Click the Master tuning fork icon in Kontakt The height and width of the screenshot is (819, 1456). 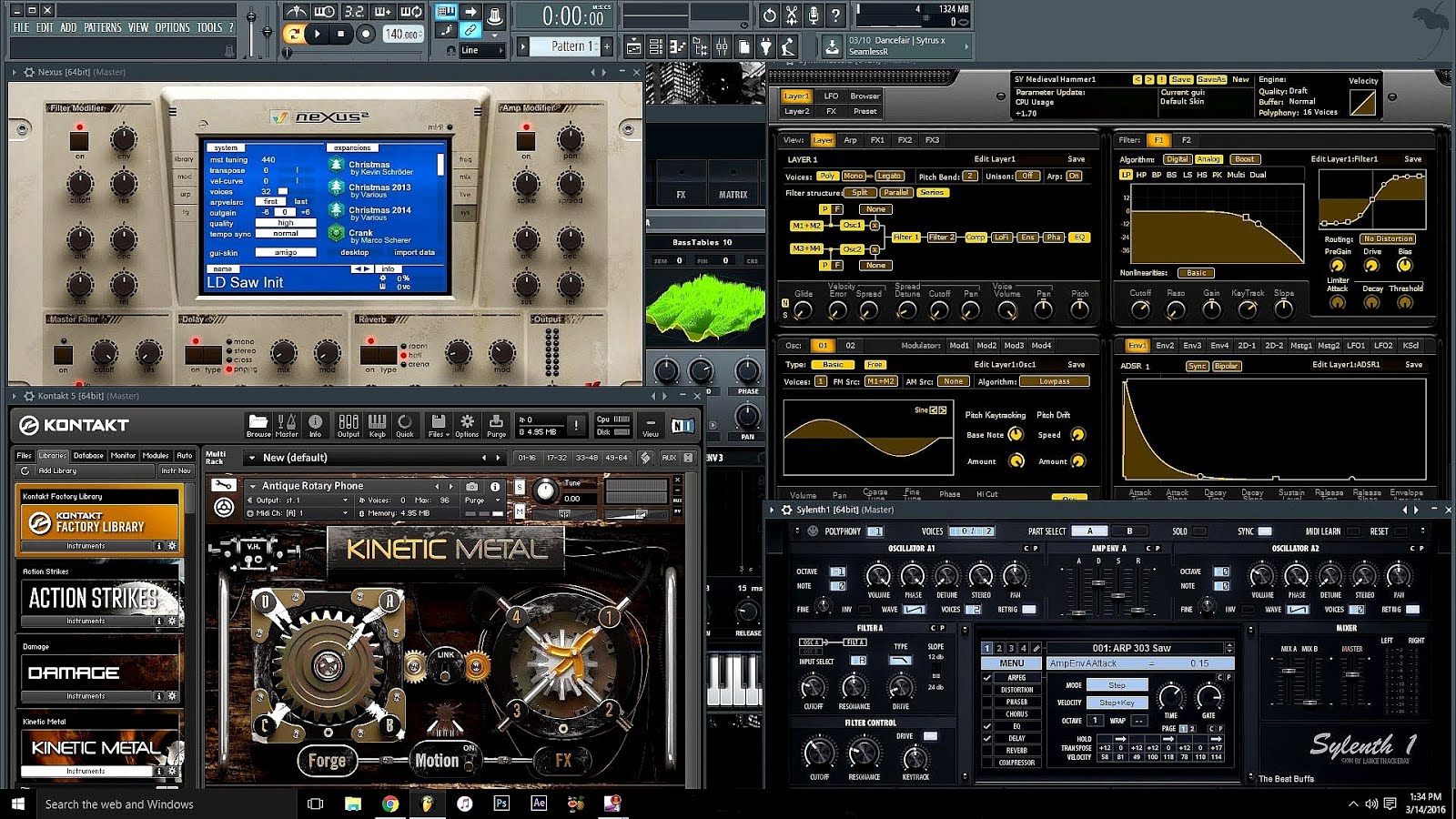[285, 423]
